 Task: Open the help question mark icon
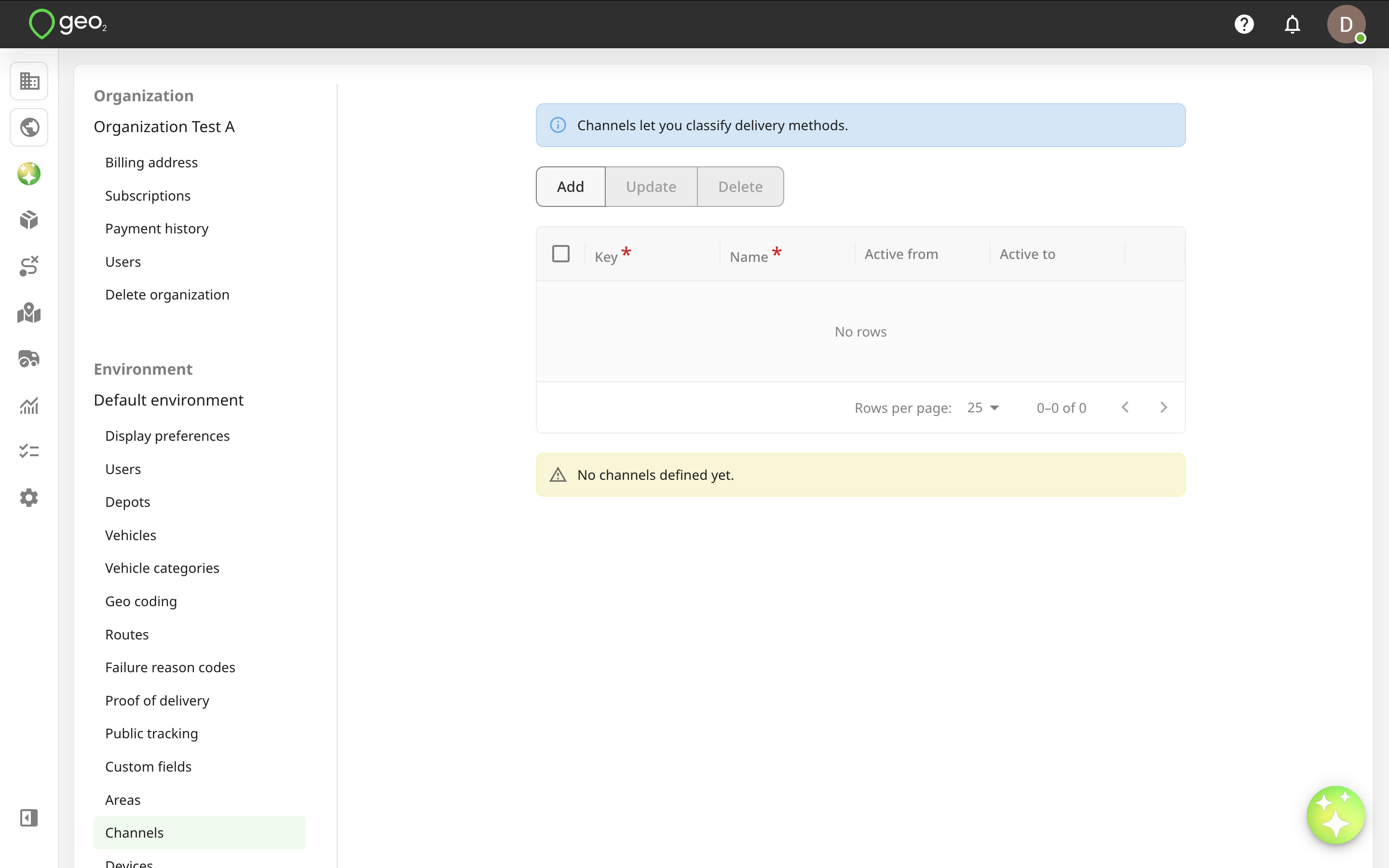1244,24
